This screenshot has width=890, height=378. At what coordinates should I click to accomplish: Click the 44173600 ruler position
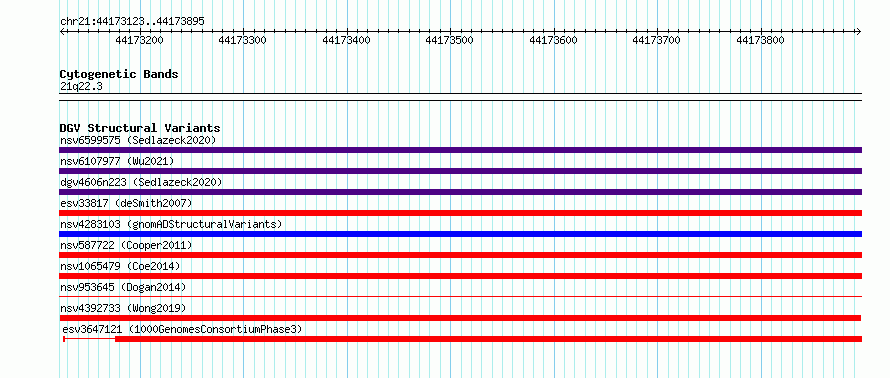coord(553,40)
